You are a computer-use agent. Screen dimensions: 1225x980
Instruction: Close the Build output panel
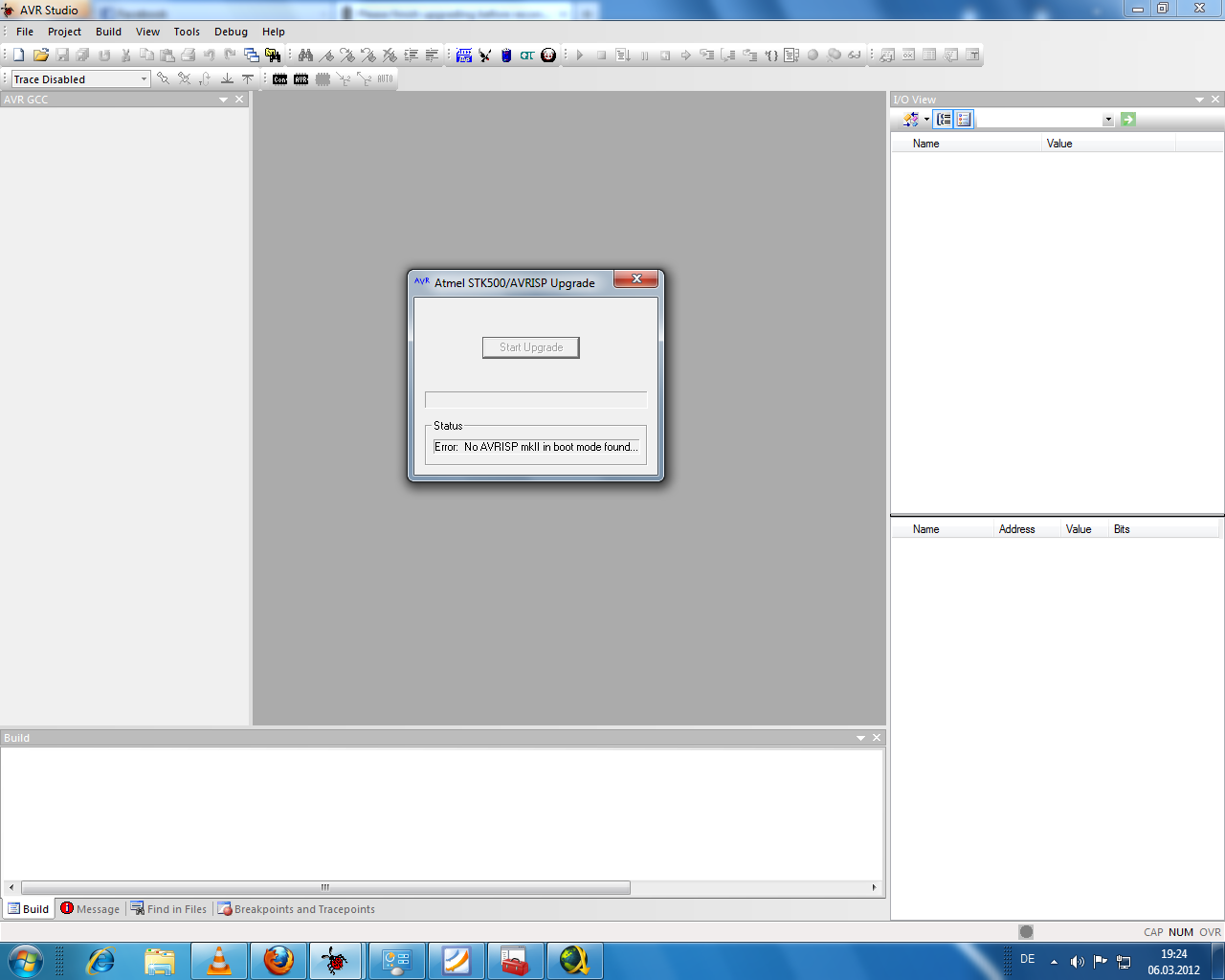pos(877,738)
